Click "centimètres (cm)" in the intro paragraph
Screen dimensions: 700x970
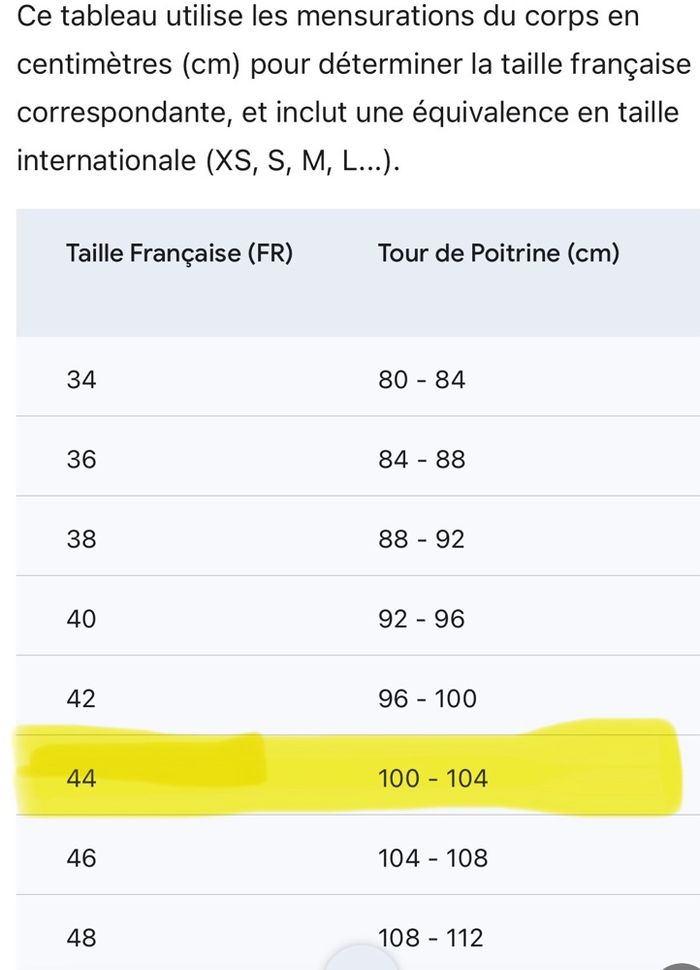coord(129,64)
